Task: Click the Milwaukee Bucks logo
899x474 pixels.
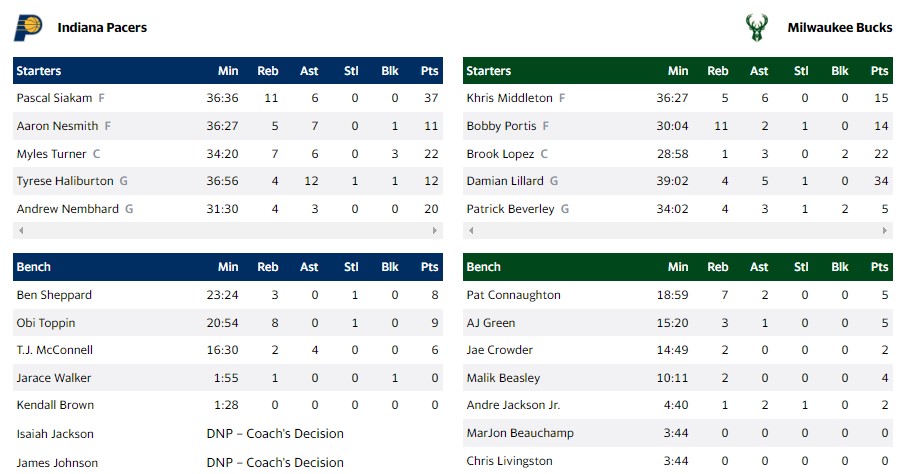Action: [756, 28]
